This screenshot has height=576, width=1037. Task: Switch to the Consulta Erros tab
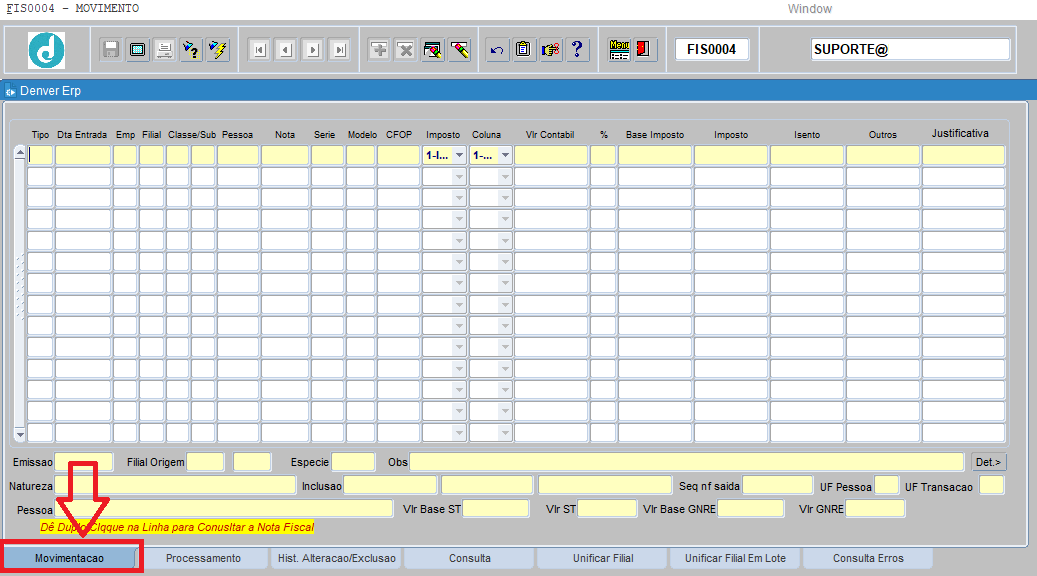[868, 558]
